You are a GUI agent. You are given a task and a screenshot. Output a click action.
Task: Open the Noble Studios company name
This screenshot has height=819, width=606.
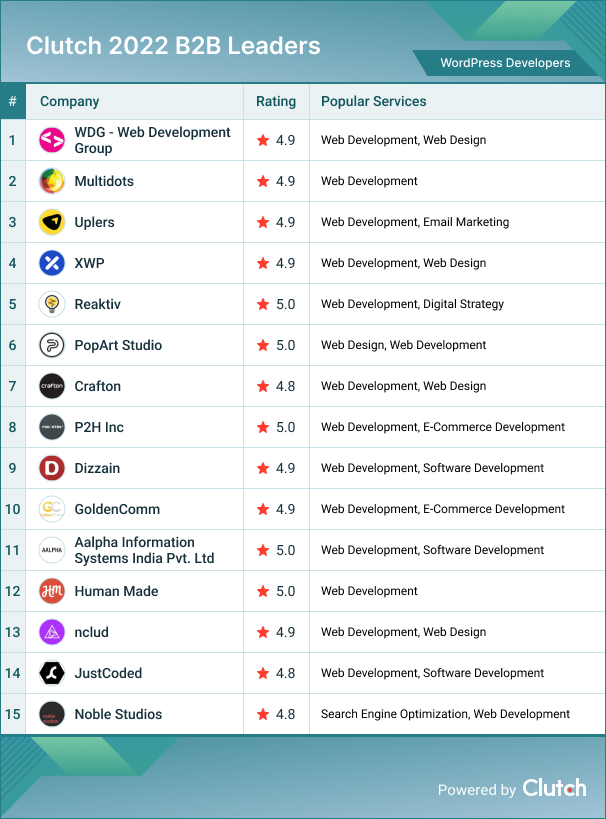tap(118, 714)
